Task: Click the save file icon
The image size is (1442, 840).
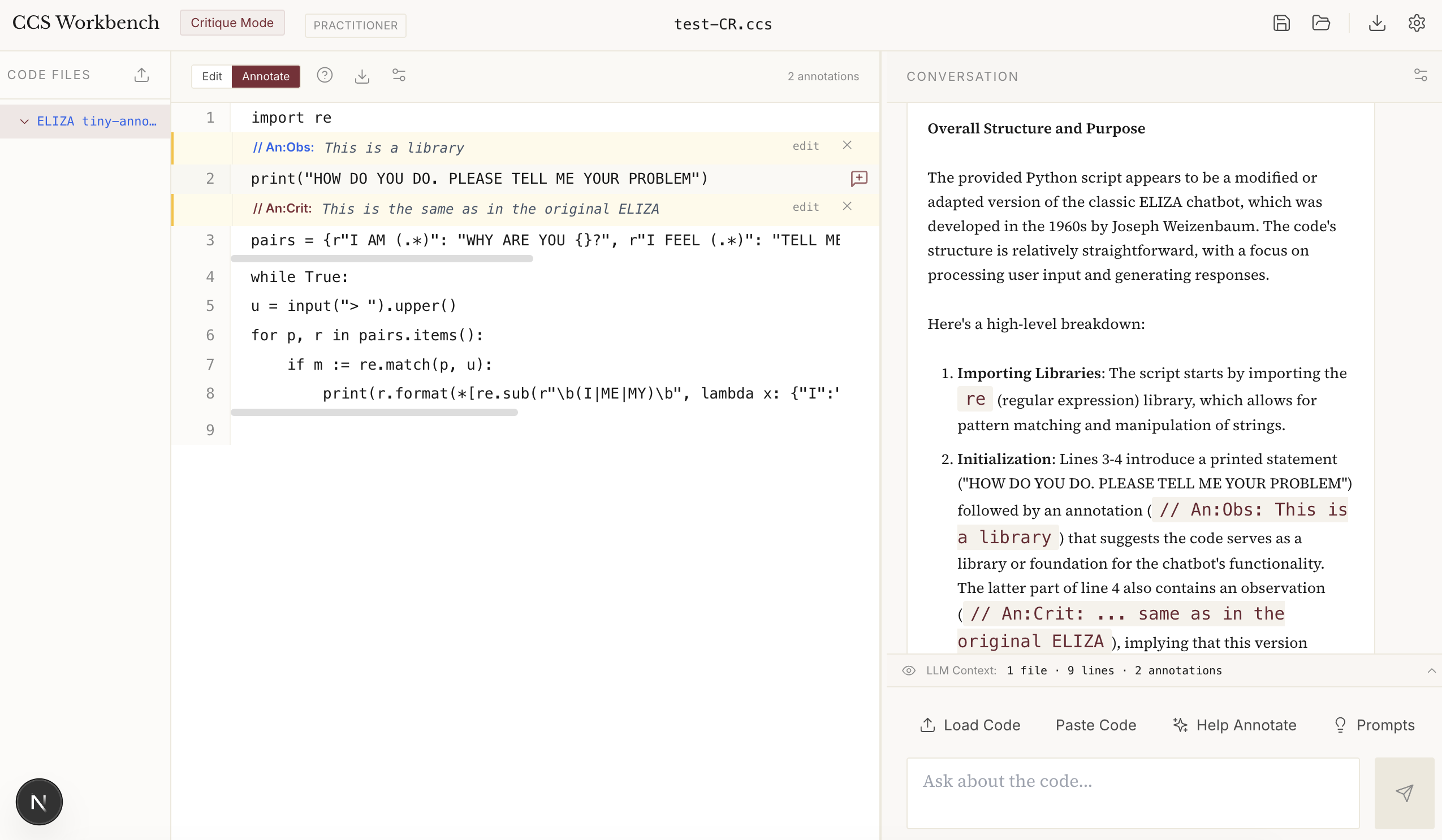Action: [x=1281, y=23]
